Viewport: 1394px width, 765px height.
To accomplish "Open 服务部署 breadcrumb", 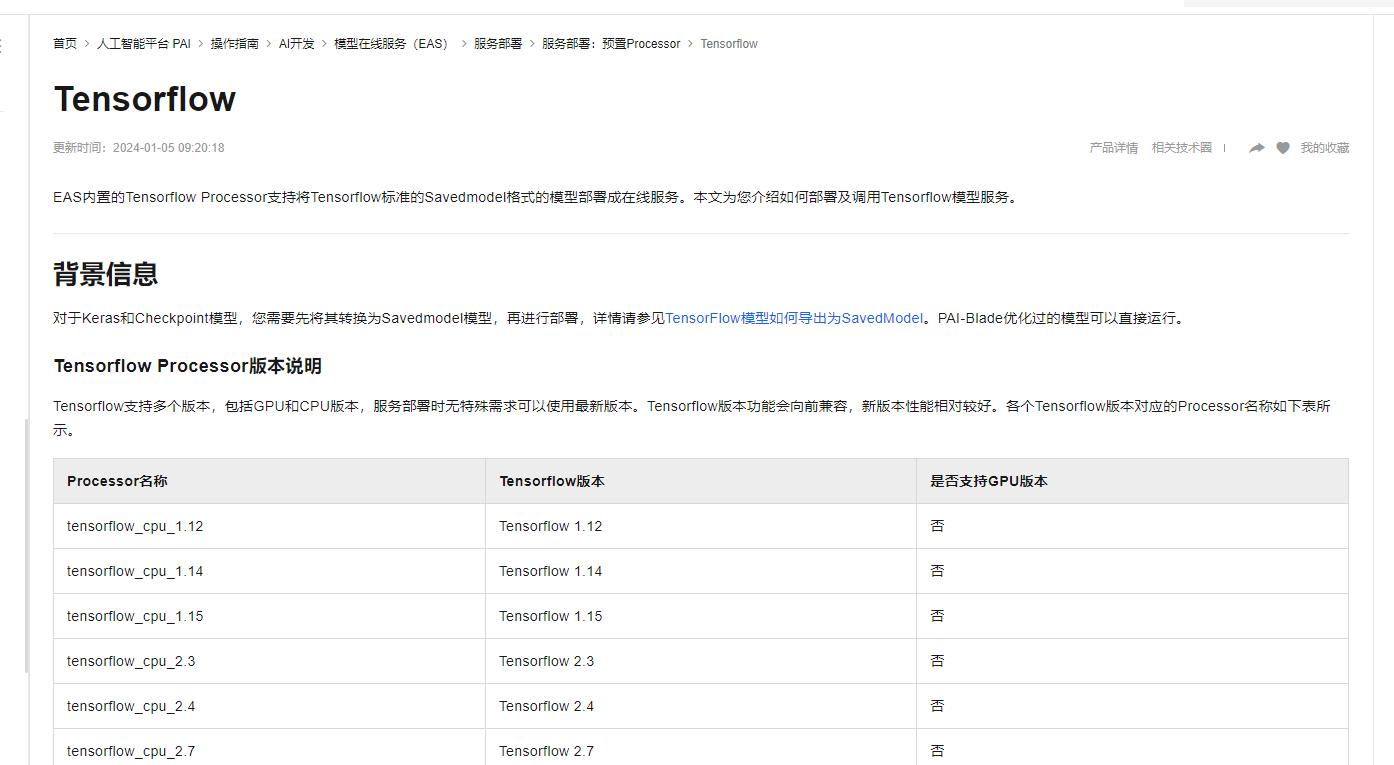I will coord(498,44).
